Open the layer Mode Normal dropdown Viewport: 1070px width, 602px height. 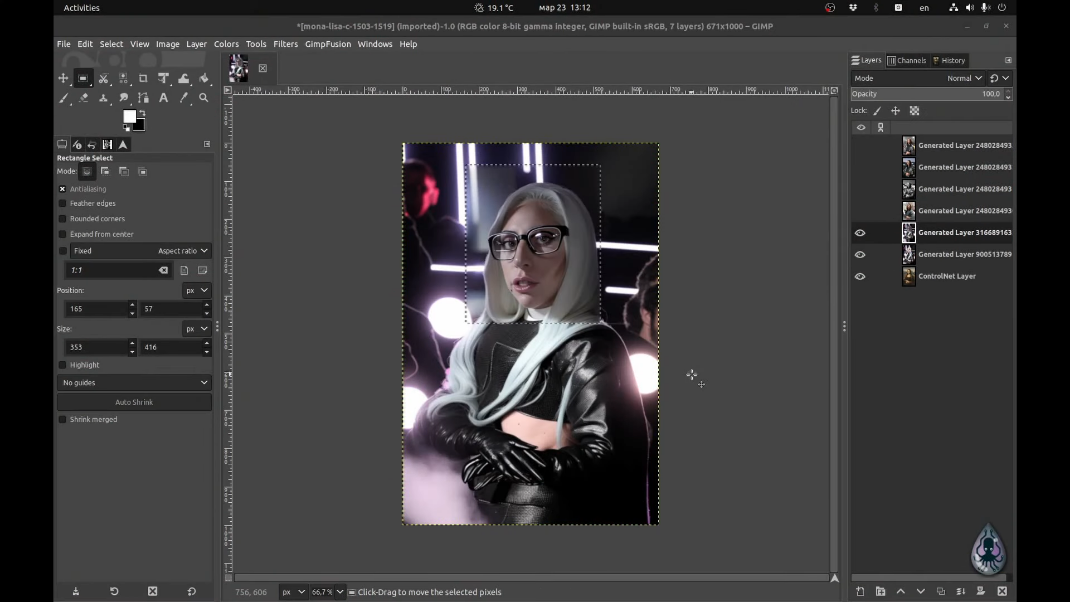point(964,78)
